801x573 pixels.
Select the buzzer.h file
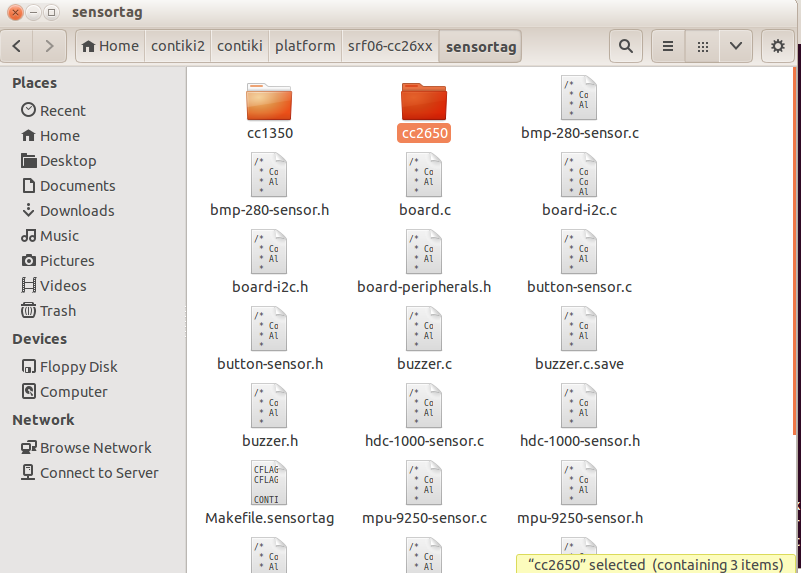[x=269, y=417]
